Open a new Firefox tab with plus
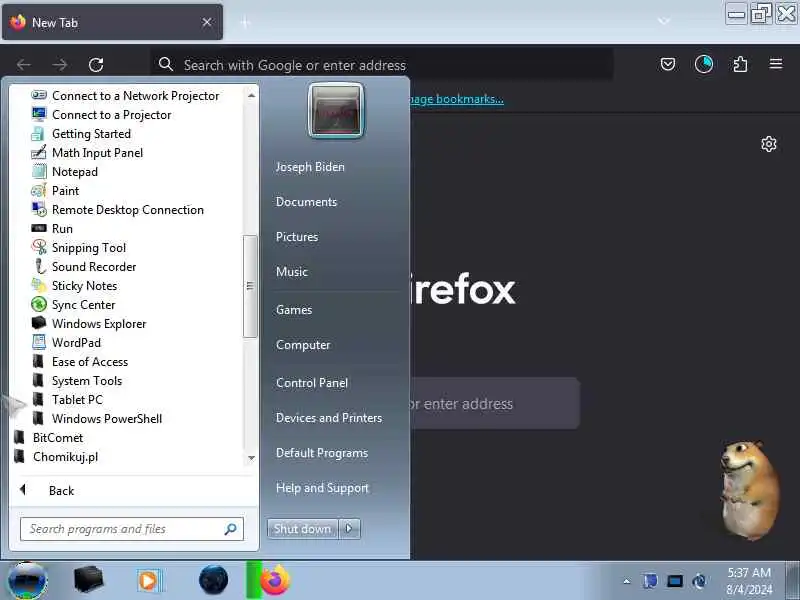The width and height of the screenshot is (800, 600). [245, 22]
